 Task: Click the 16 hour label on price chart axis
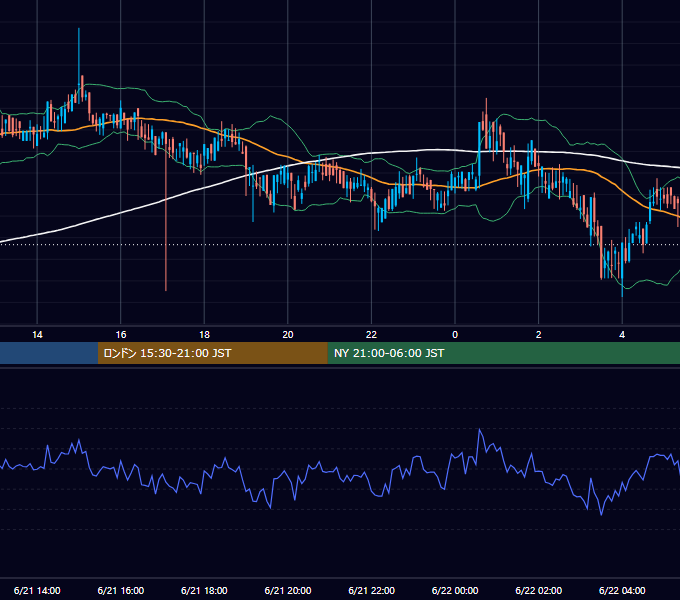click(121, 335)
